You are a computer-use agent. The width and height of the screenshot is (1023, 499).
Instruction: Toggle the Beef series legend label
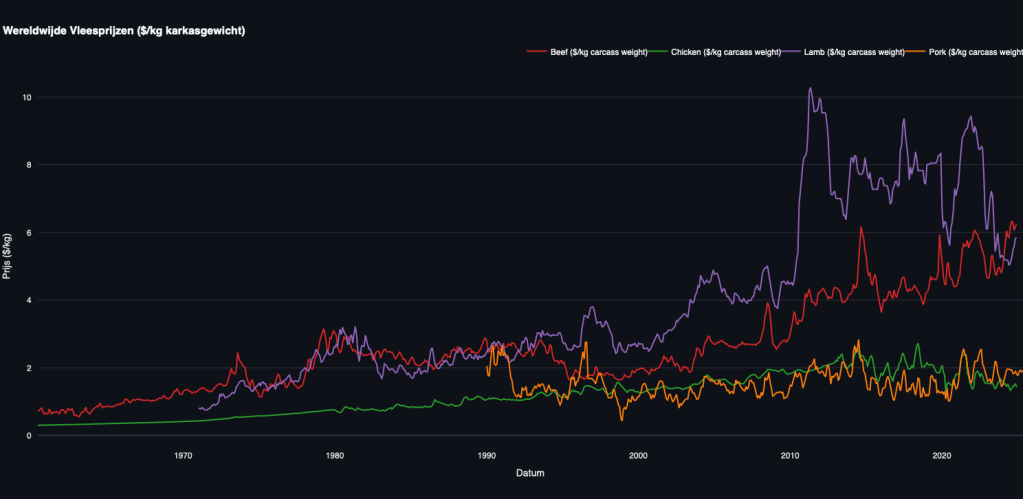tap(598, 51)
